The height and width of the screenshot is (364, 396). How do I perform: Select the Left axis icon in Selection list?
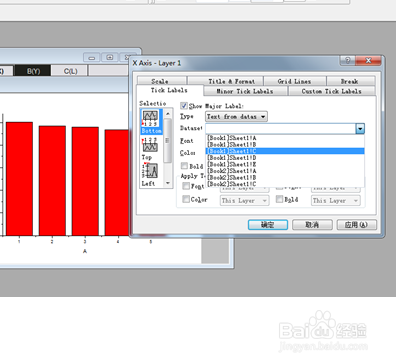pyautogui.click(x=150, y=174)
